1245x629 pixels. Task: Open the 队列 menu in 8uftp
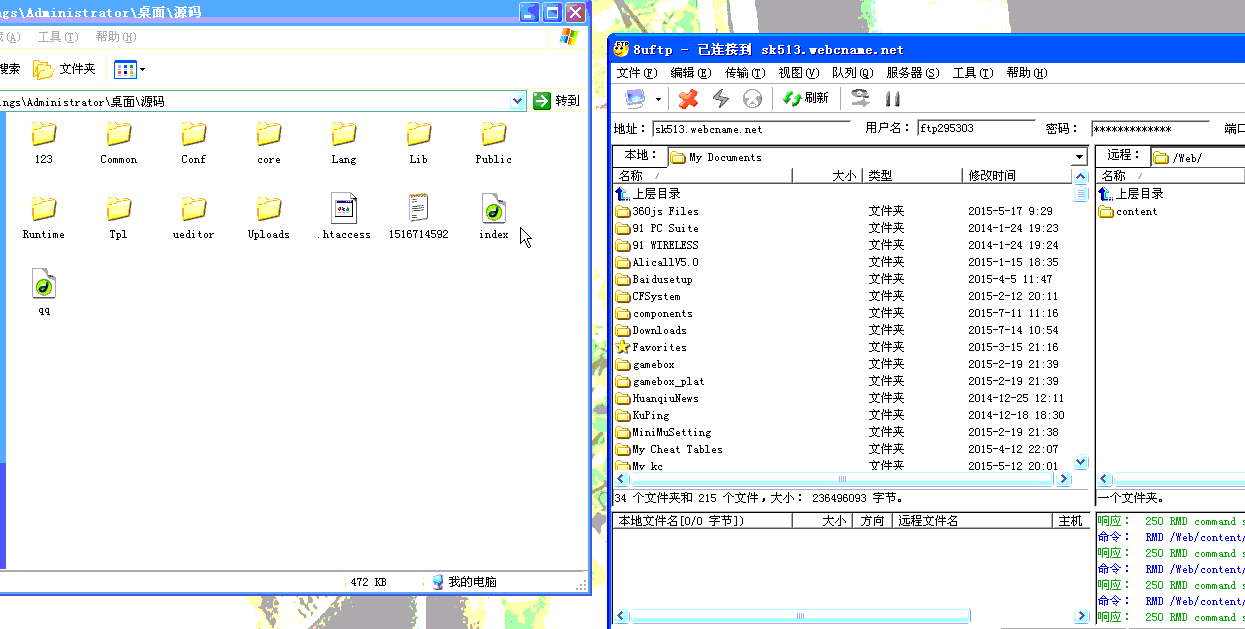pyautogui.click(x=852, y=73)
